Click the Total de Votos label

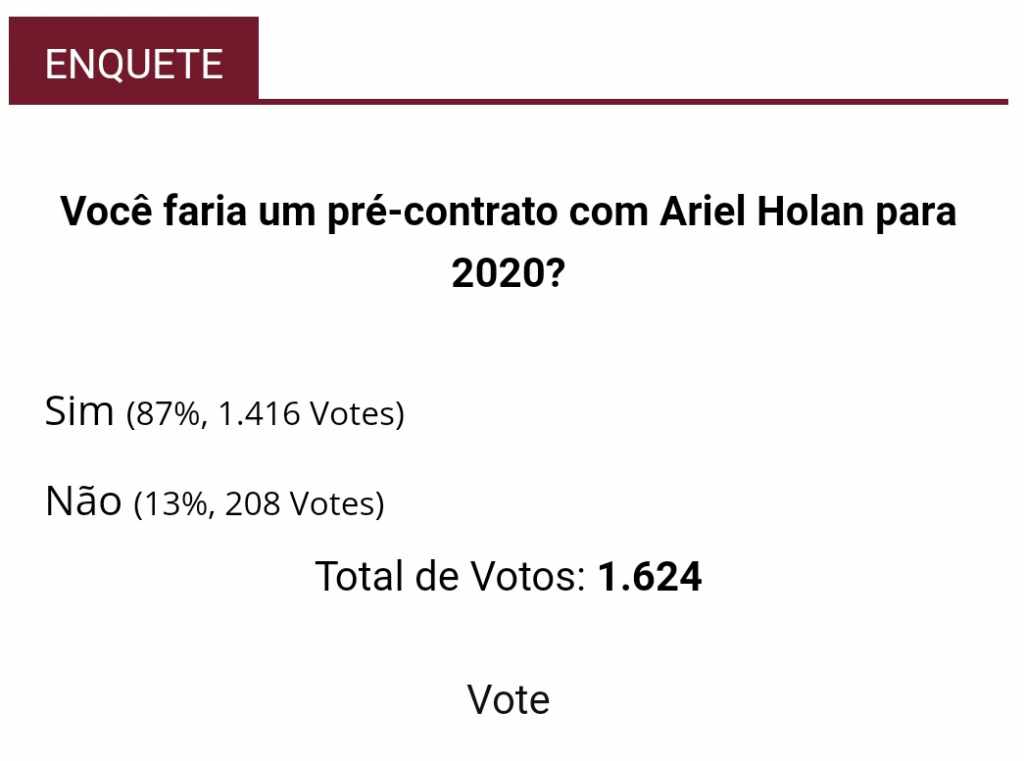[450, 576]
